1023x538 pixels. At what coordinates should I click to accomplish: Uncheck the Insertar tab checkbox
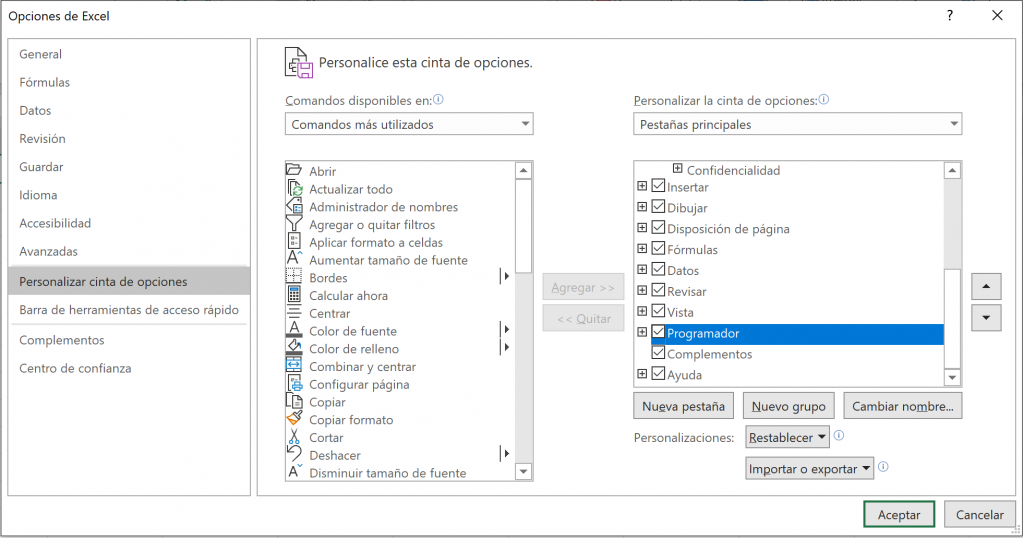[658, 186]
